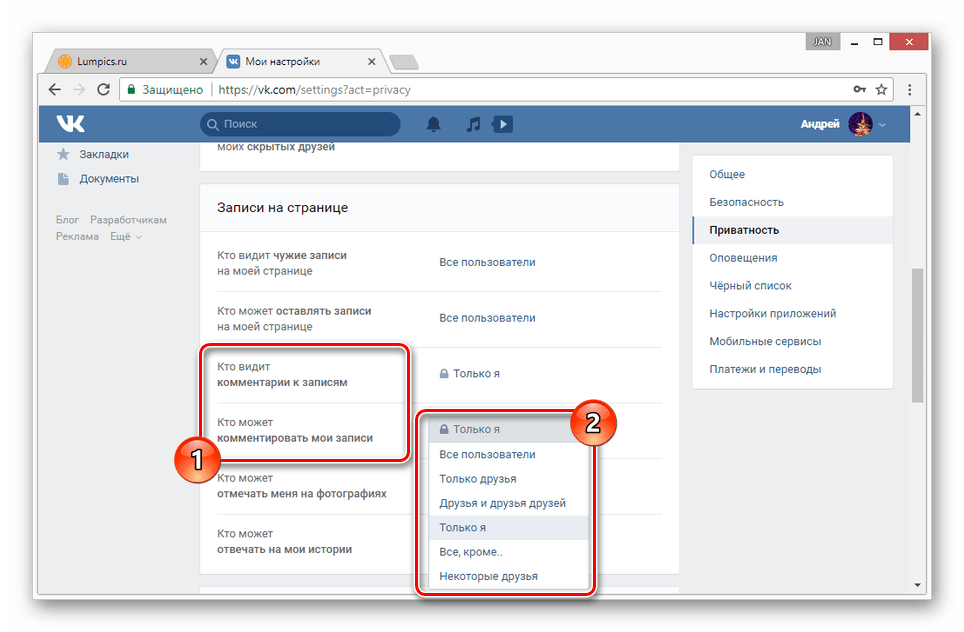The width and height of the screenshot is (964, 632).
Task: Bookmark page with the star icon
Action: (x=882, y=90)
